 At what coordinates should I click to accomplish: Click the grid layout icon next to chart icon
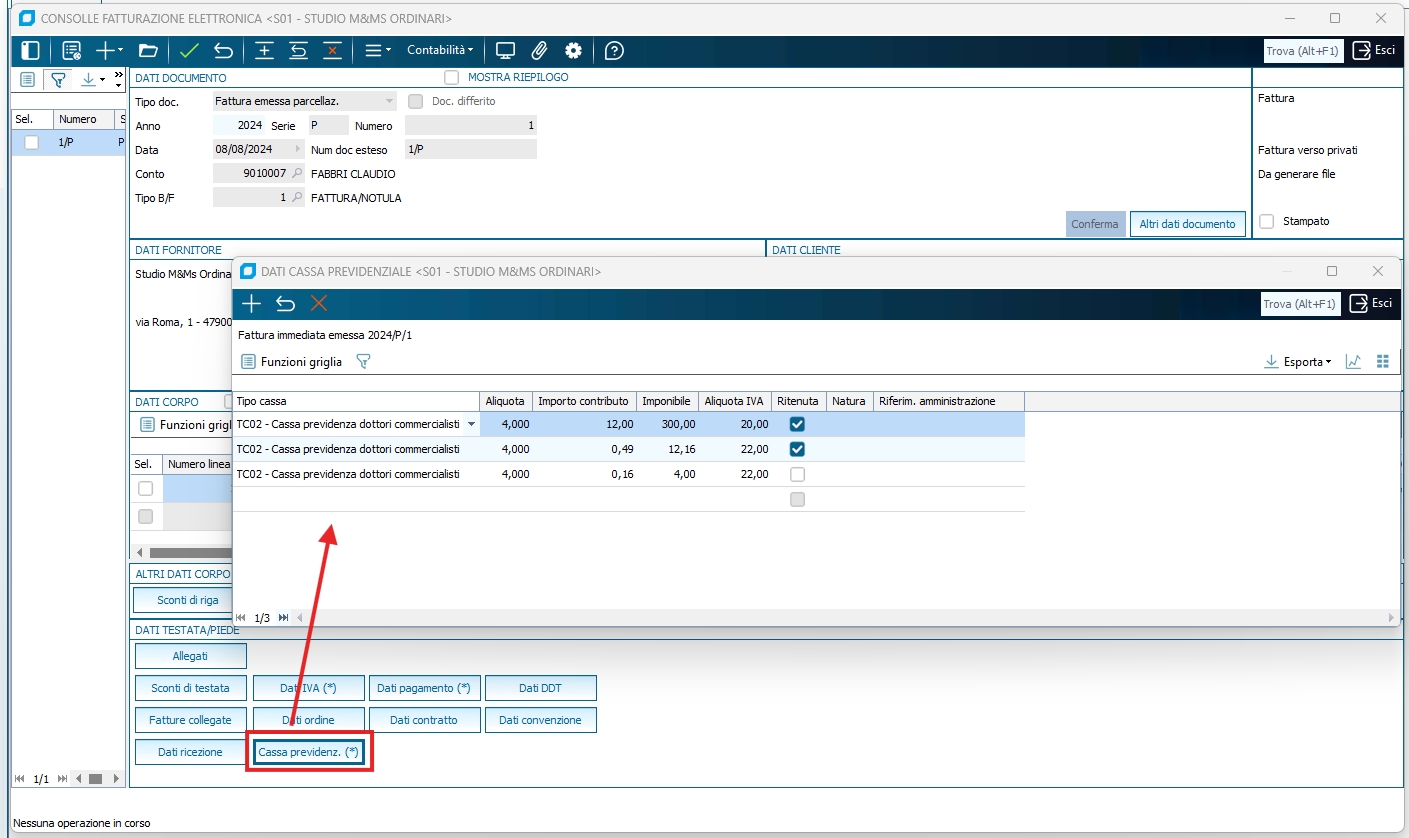[x=1384, y=362]
